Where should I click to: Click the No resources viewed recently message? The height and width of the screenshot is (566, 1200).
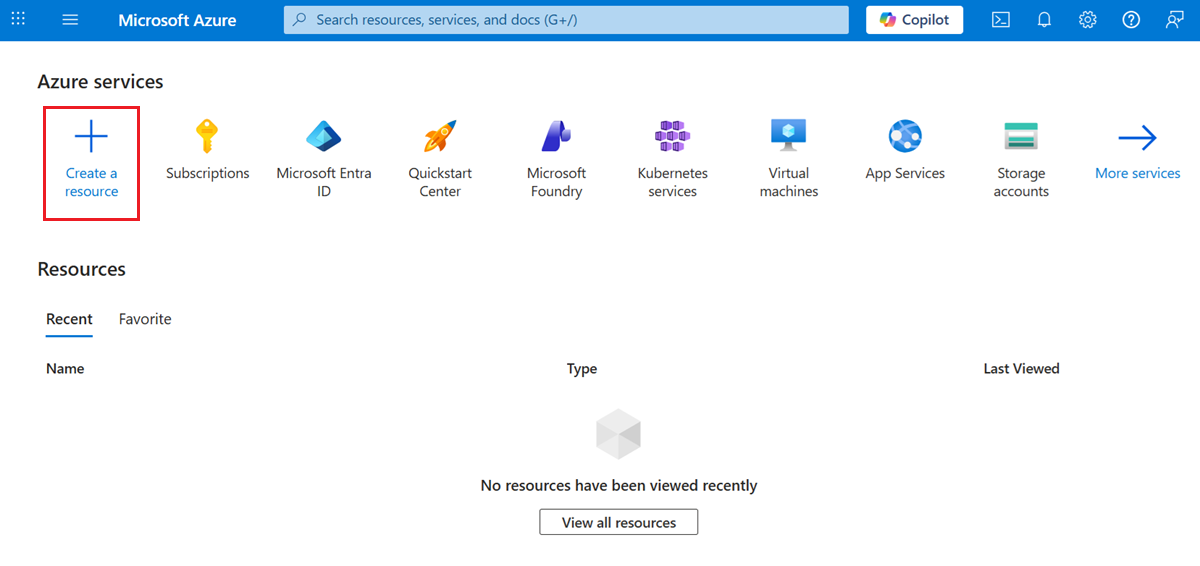619,486
